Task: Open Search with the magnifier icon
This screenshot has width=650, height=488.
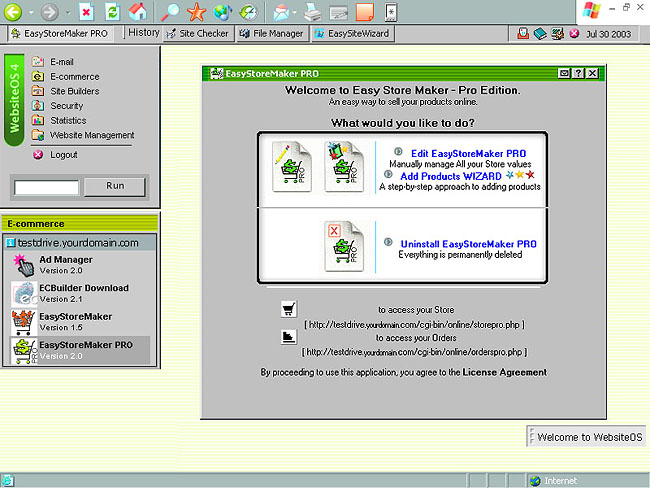Action: (x=170, y=12)
